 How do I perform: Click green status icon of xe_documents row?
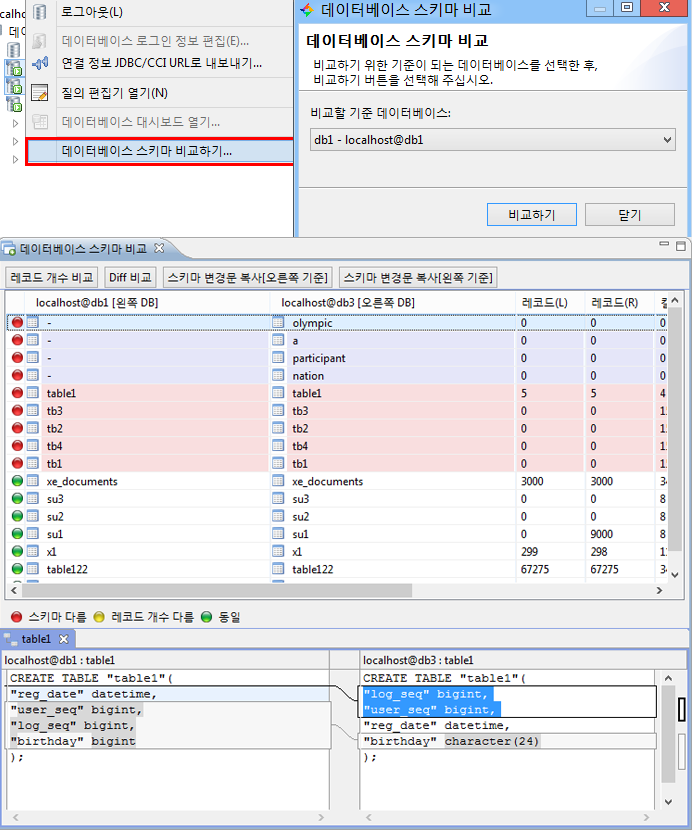click(x=17, y=481)
